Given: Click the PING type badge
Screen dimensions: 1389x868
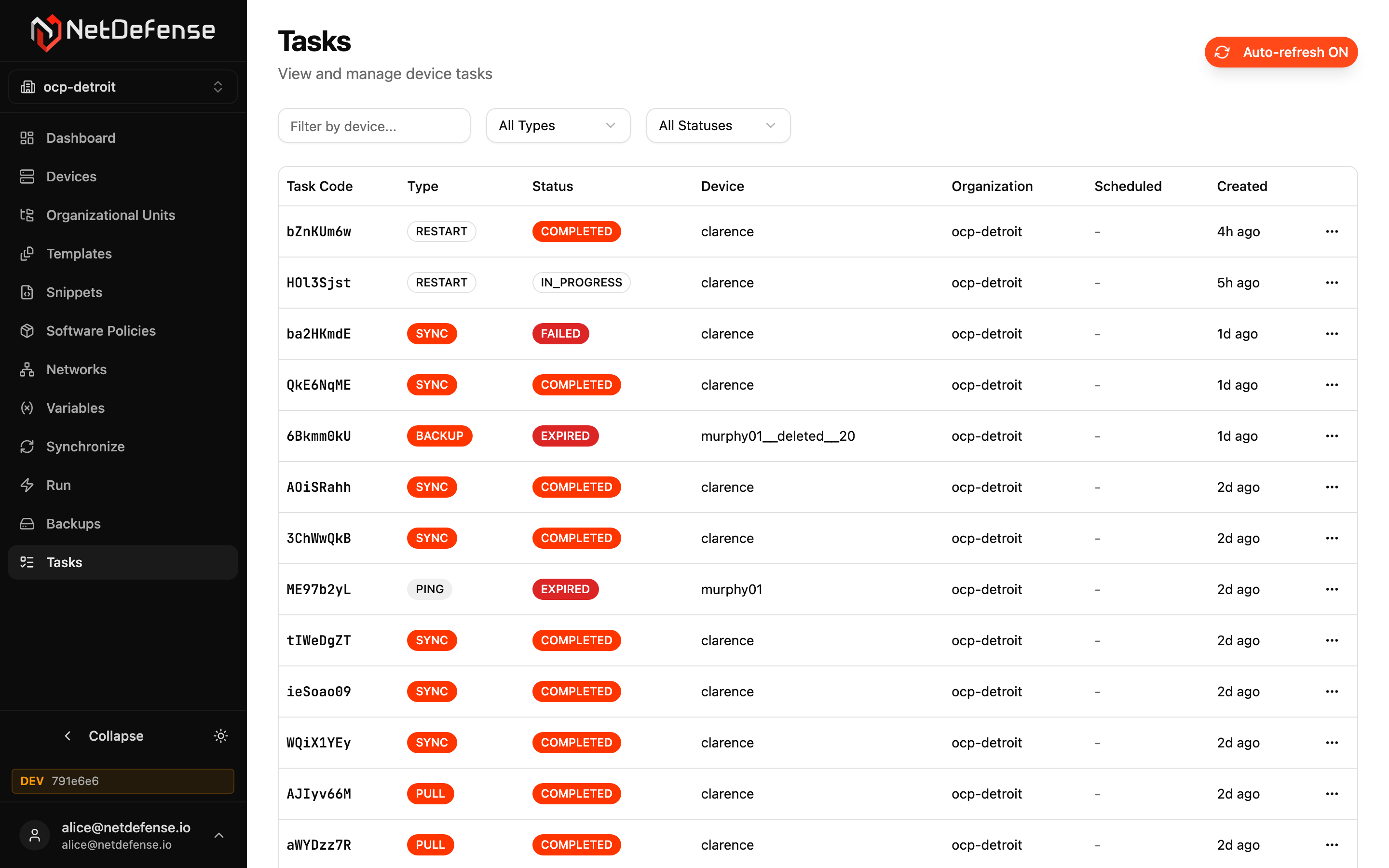Looking at the screenshot, I should pyautogui.click(x=429, y=589).
